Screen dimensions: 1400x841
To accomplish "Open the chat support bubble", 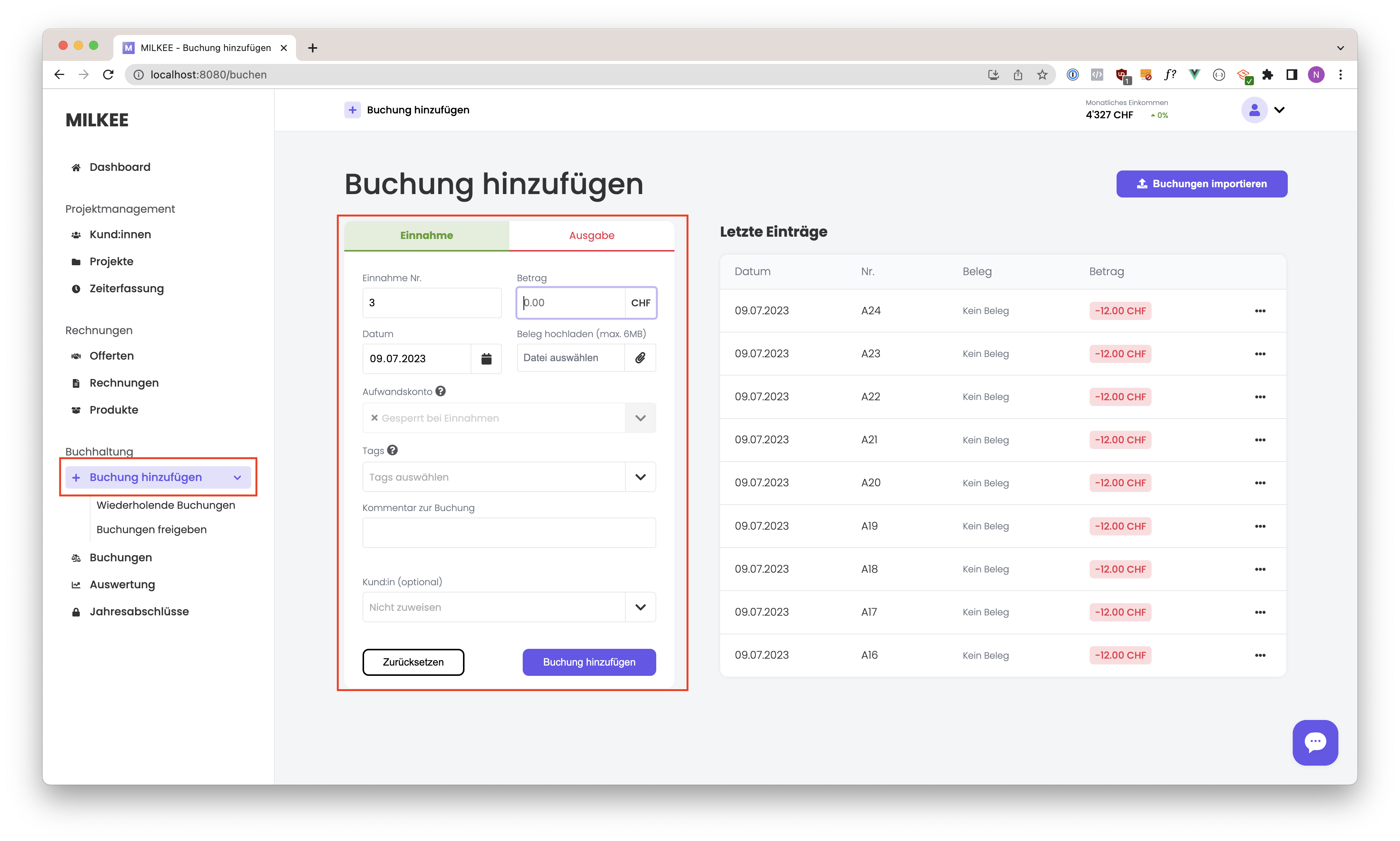I will point(1314,742).
